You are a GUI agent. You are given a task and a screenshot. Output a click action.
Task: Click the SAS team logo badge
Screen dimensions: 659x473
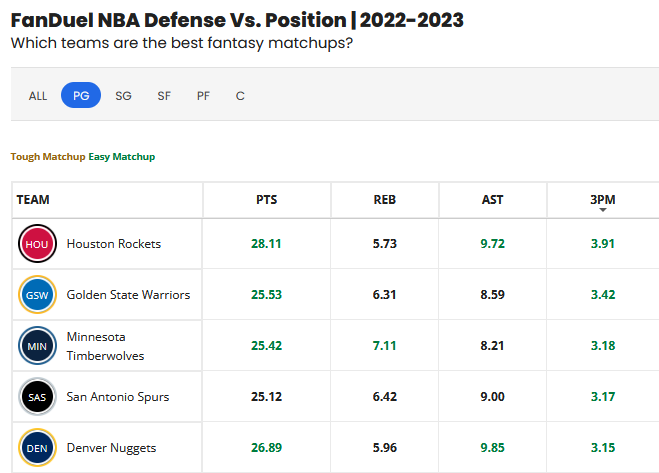37,397
